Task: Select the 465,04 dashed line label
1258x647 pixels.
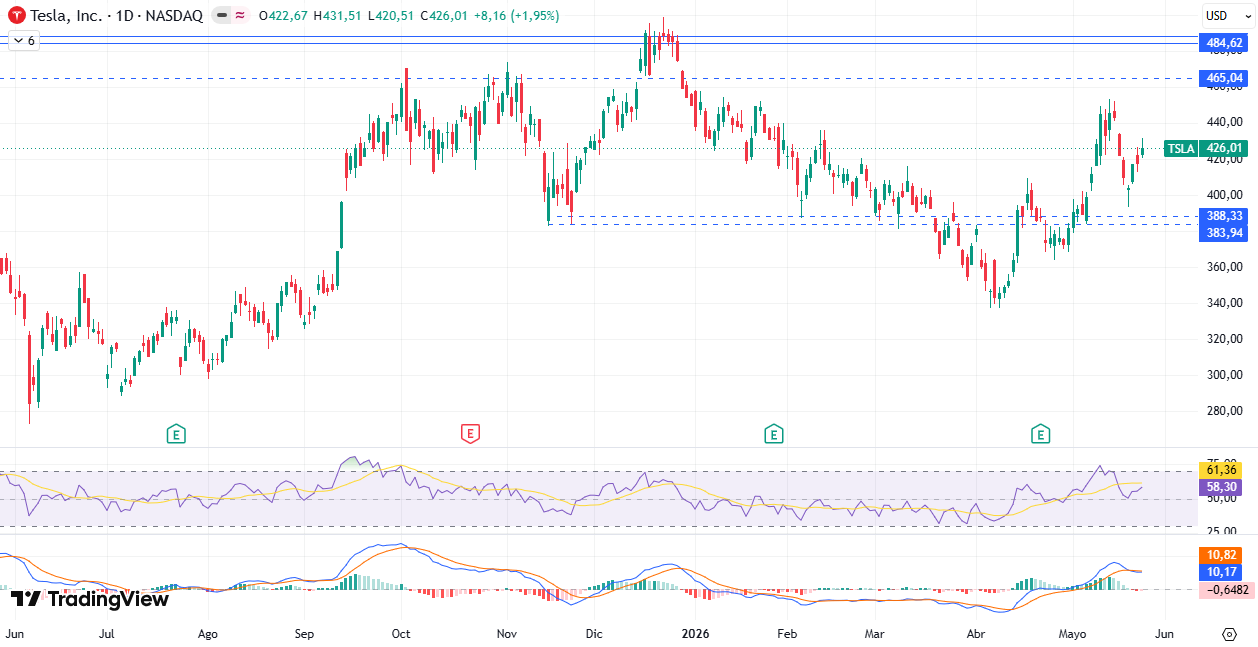Action: (1224, 78)
